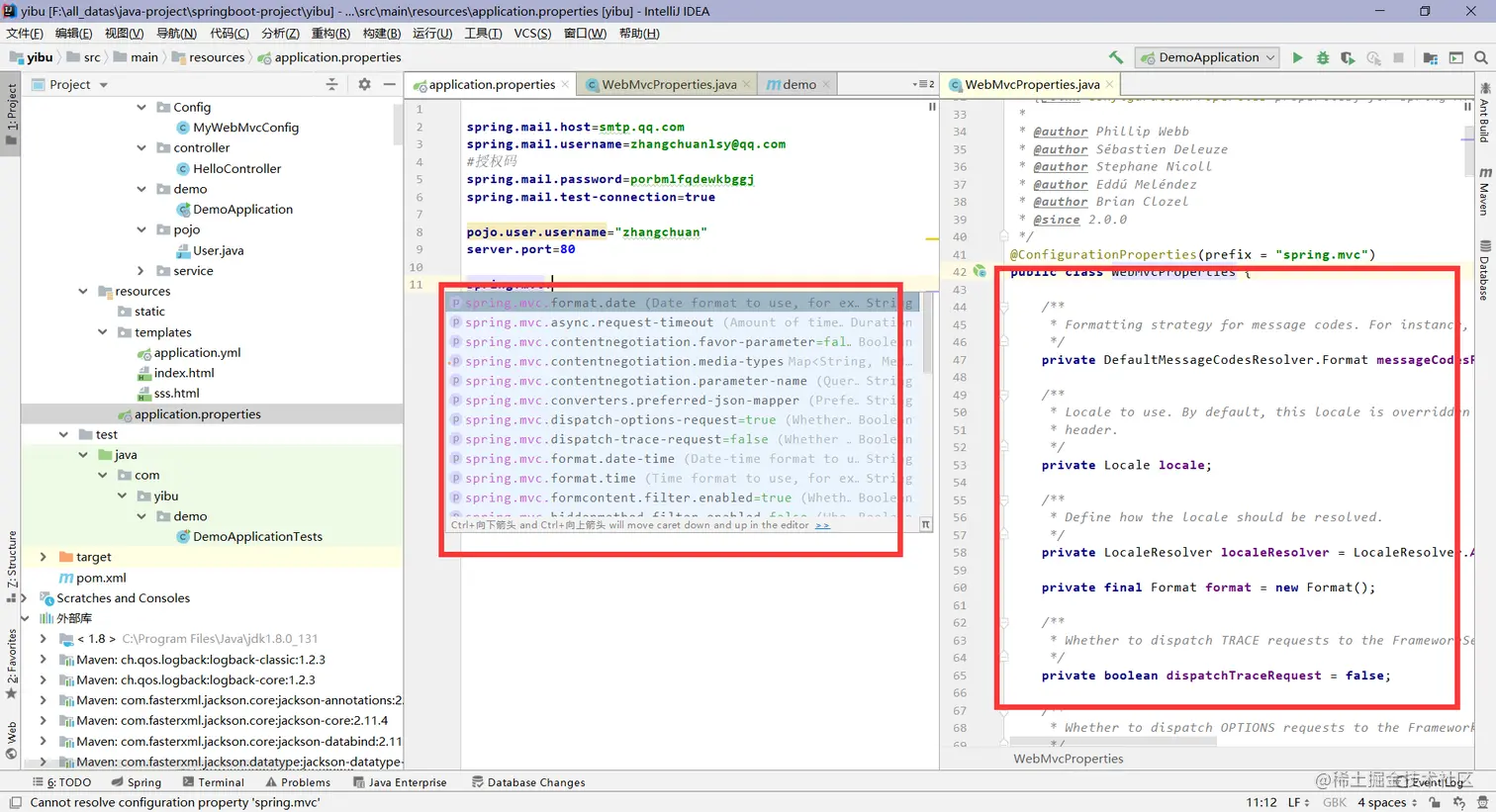Open hidden tabs list dropdown in editor

[x=923, y=84]
